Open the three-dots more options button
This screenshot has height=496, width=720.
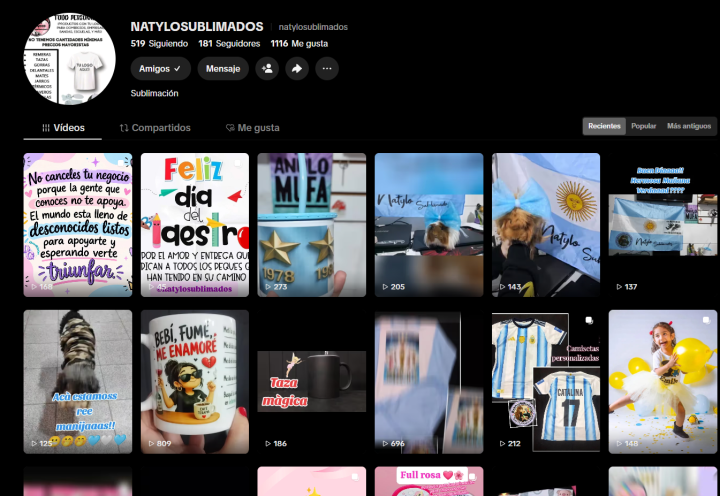tap(327, 68)
